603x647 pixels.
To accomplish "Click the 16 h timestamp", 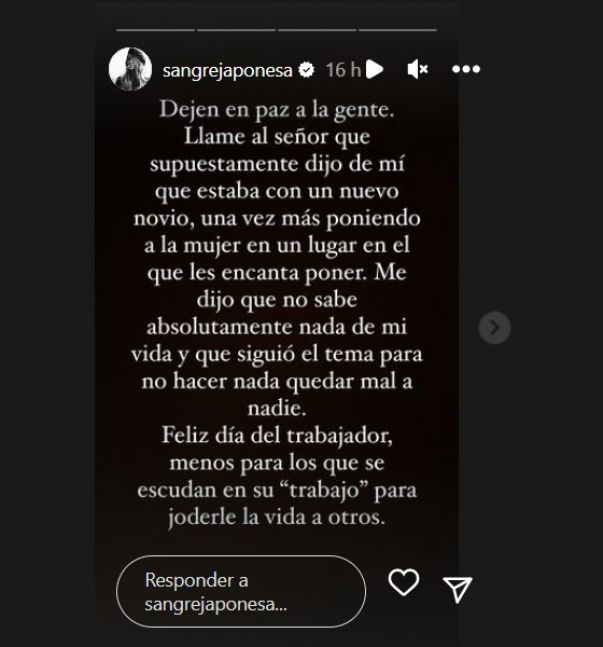I will coord(343,70).
